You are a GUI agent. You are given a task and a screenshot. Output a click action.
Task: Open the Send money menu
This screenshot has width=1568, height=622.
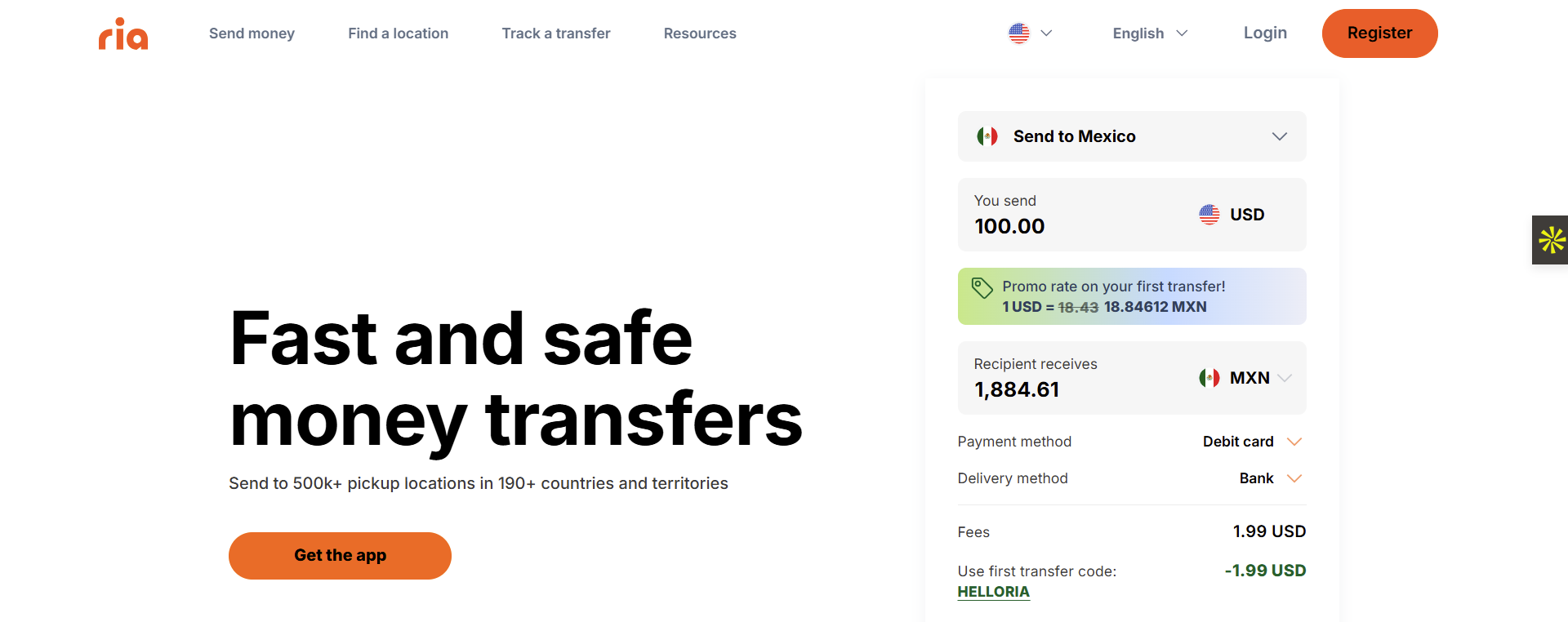252,33
